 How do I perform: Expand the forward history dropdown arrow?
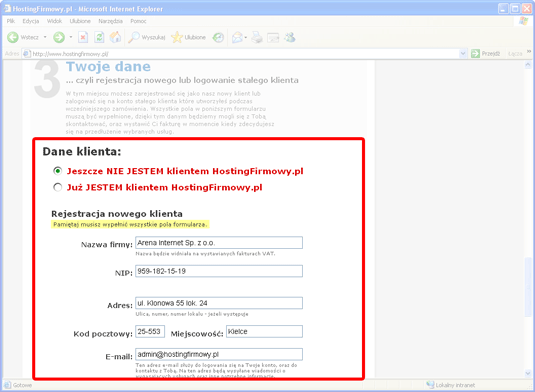tap(71, 37)
